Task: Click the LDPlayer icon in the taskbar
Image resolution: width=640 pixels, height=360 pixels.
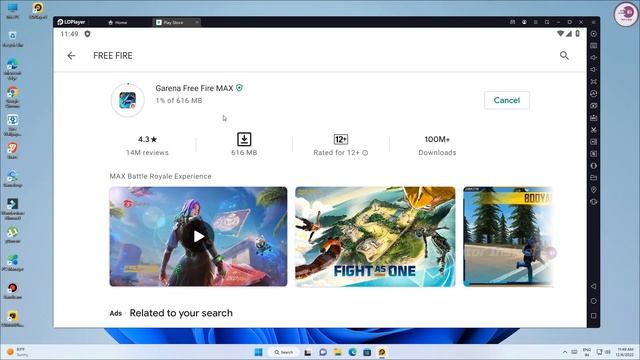Action: point(382,352)
